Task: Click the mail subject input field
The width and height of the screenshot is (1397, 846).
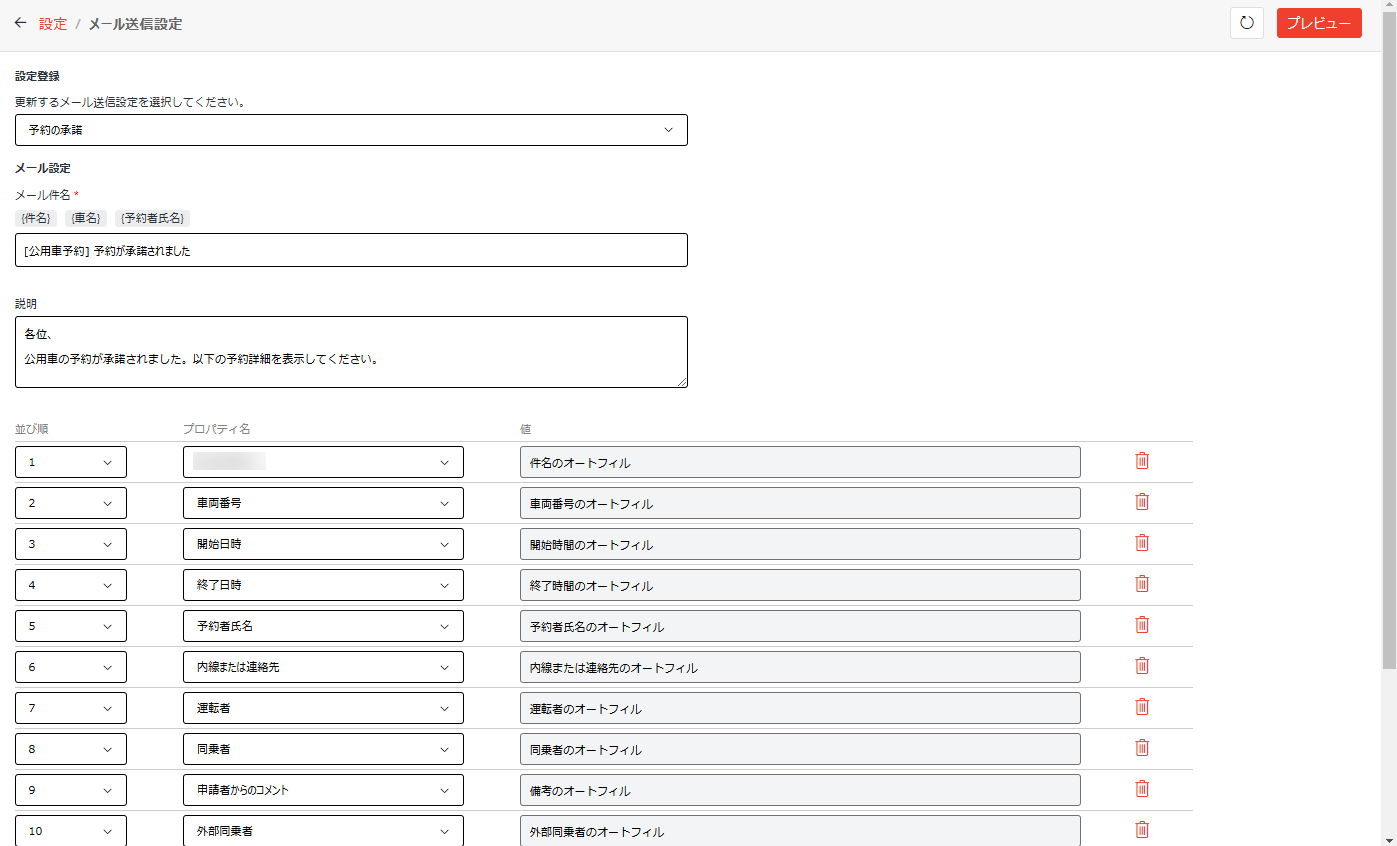Action: pyautogui.click(x=351, y=250)
